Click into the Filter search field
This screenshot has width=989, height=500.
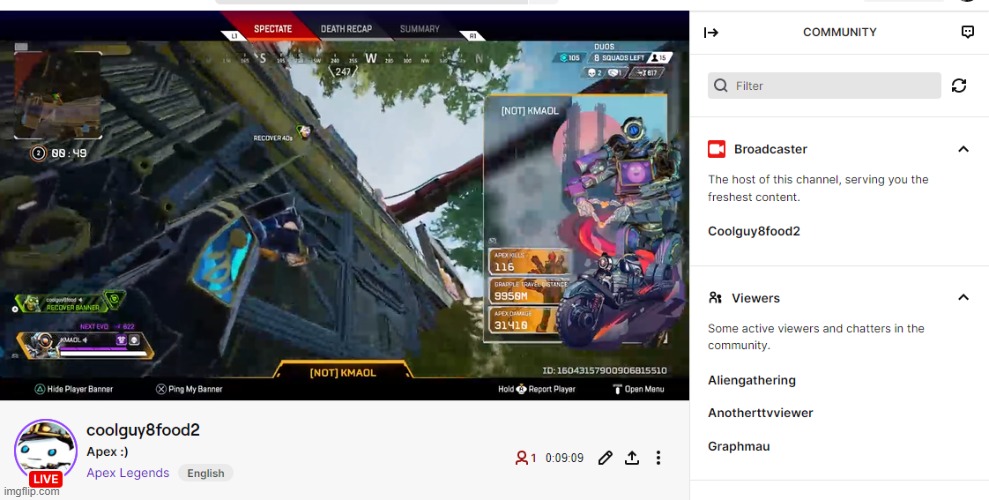pos(824,86)
